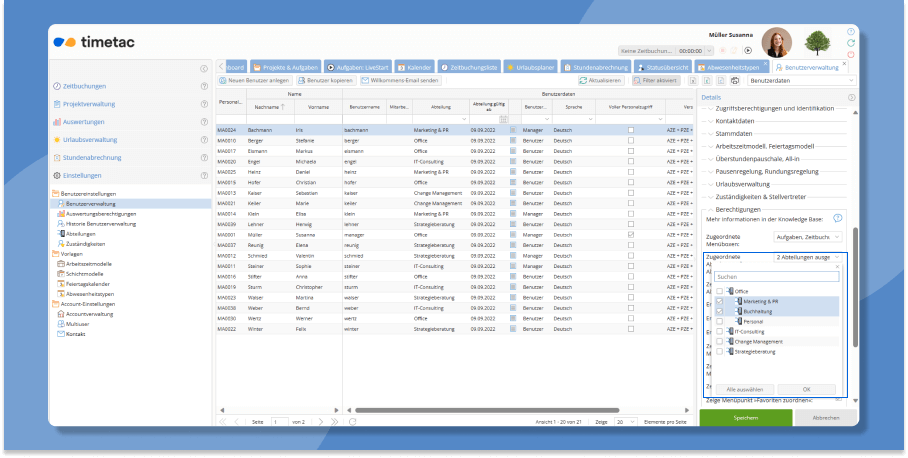
Task: Click the play button to start time tracking
Action: pyautogui.click(x=747, y=50)
